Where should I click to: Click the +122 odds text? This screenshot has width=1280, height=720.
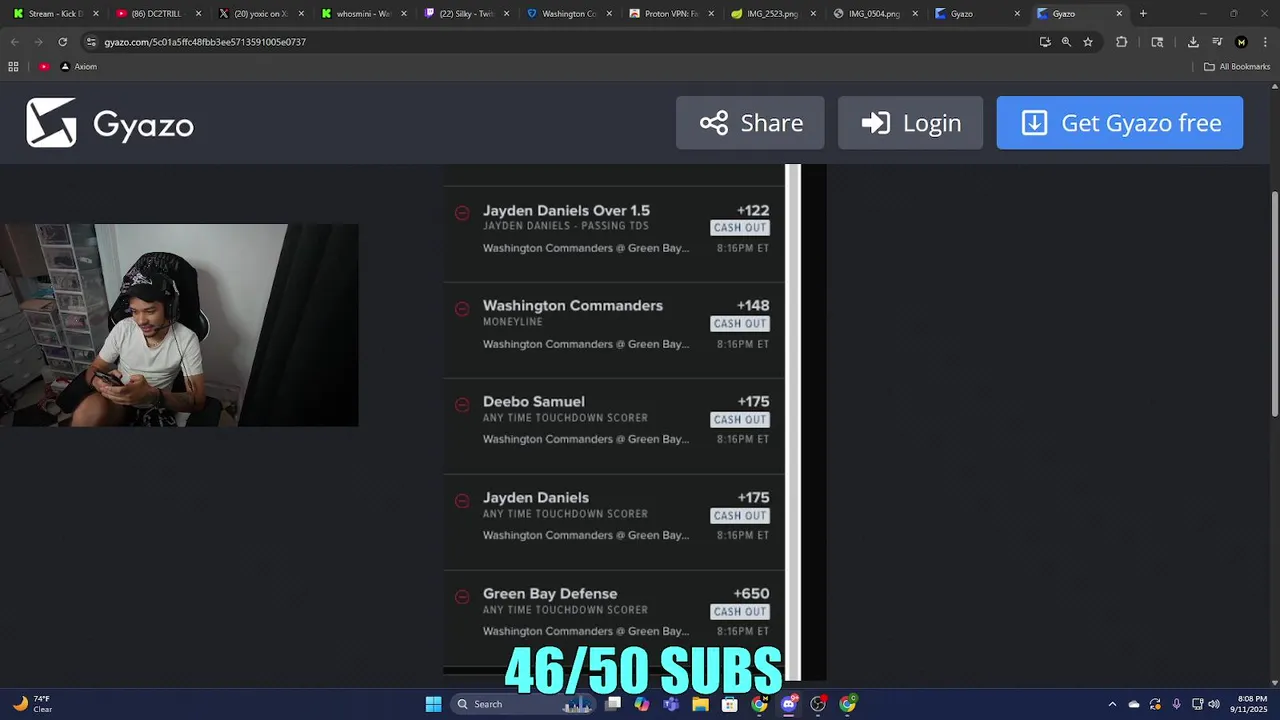pyautogui.click(x=753, y=210)
